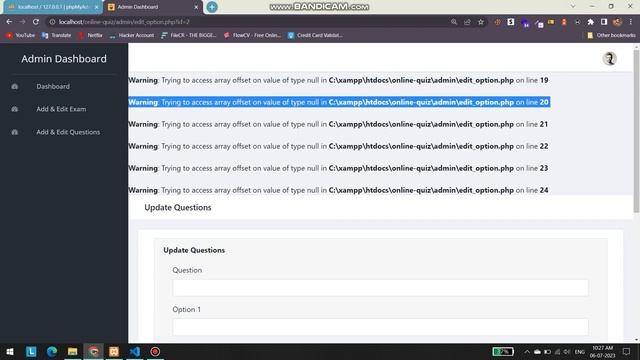Go back using the browser back arrow
This screenshot has height=360, width=640.
coord(9,22)
